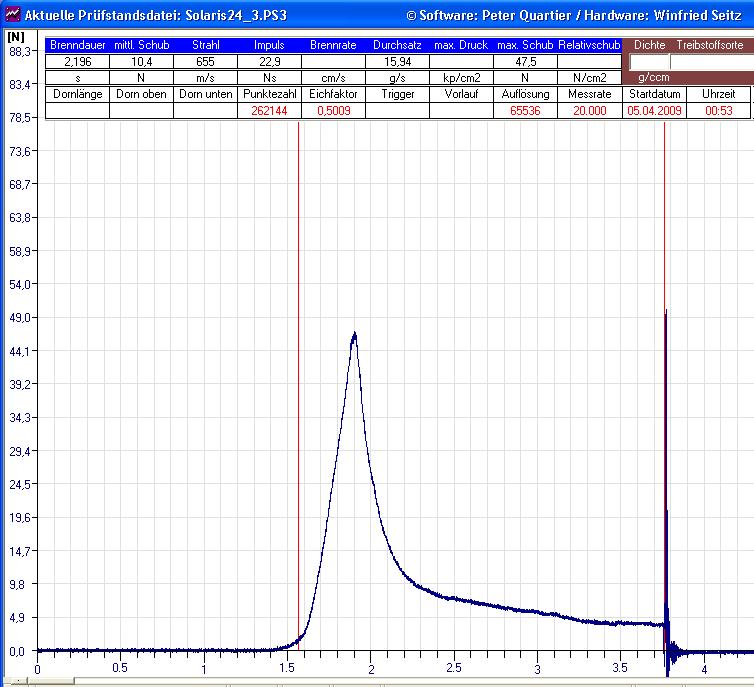This screenshot has width=754, height=687.
Task: Click the Uhrzeit value 00:53
Action: [718, 111]
